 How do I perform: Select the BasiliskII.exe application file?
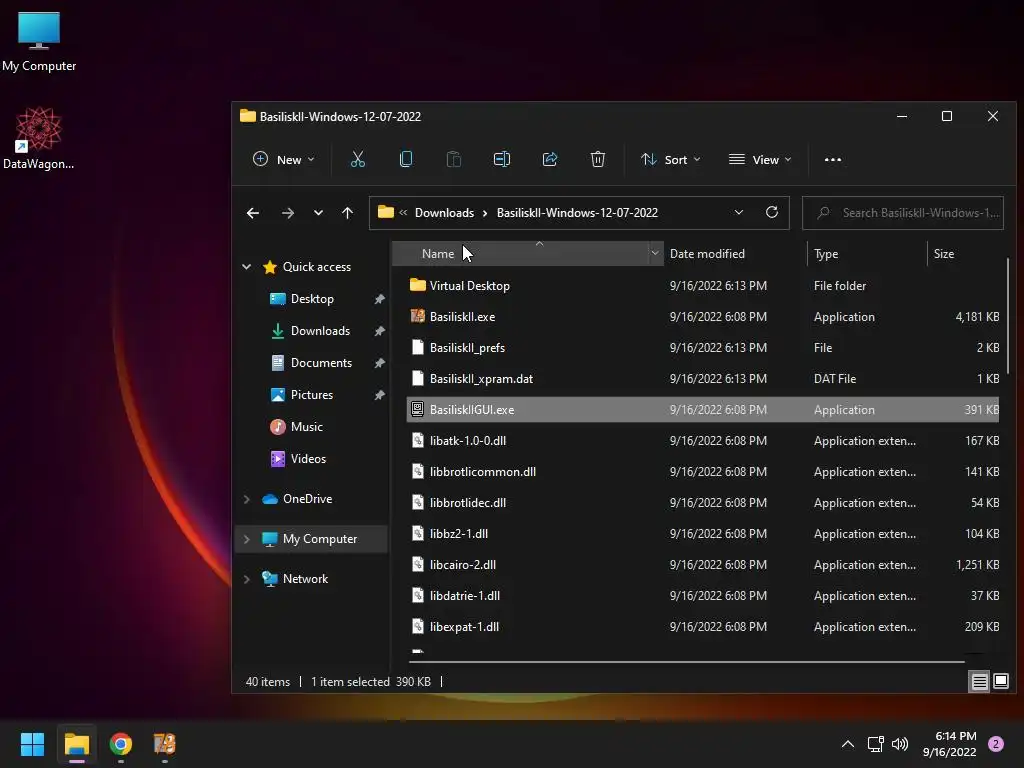click(462, 317)
